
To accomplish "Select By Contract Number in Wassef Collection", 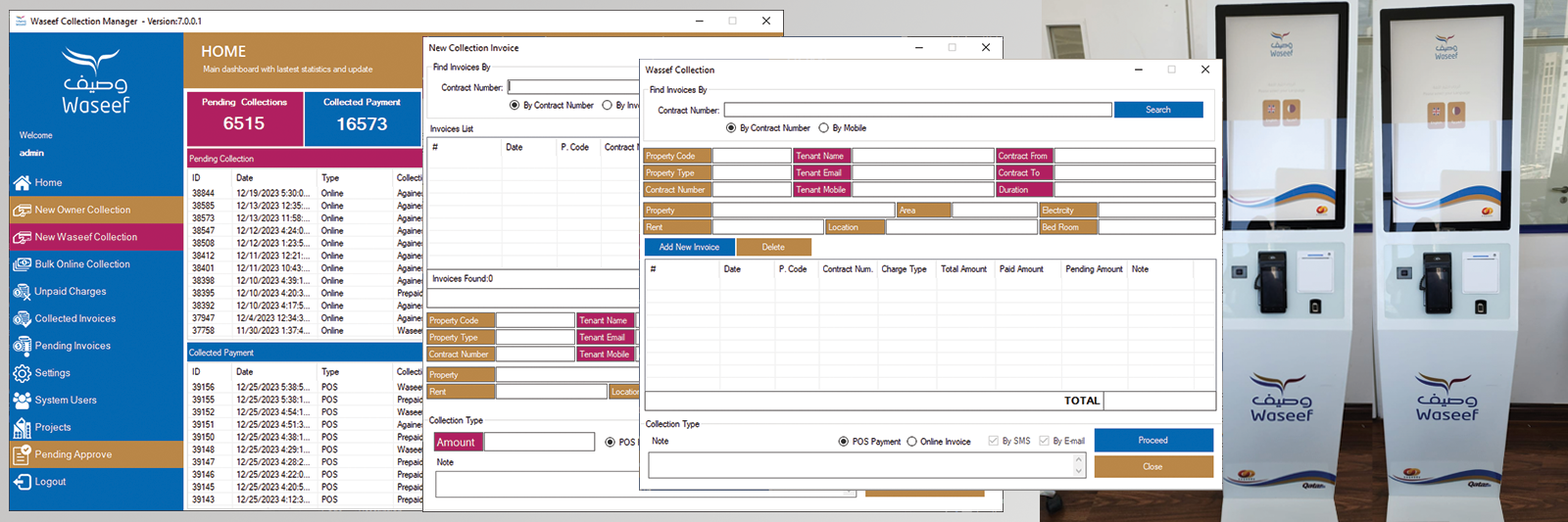I will pyautogui.click(x=731, y=128).
